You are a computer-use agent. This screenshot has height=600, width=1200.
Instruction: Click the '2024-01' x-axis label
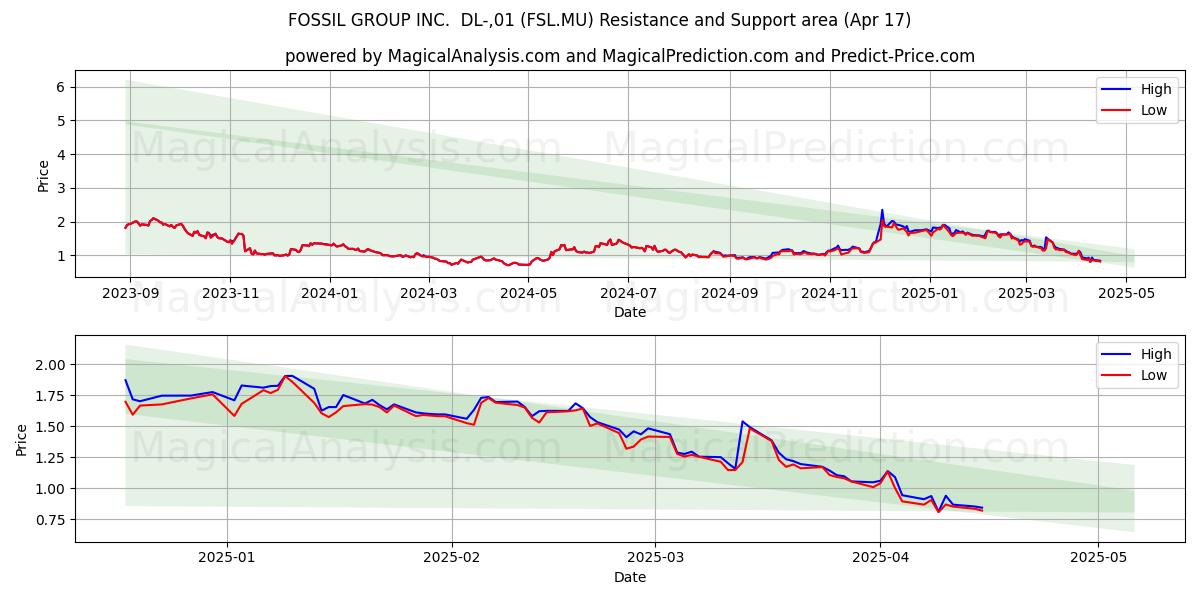tap(330, 293)
